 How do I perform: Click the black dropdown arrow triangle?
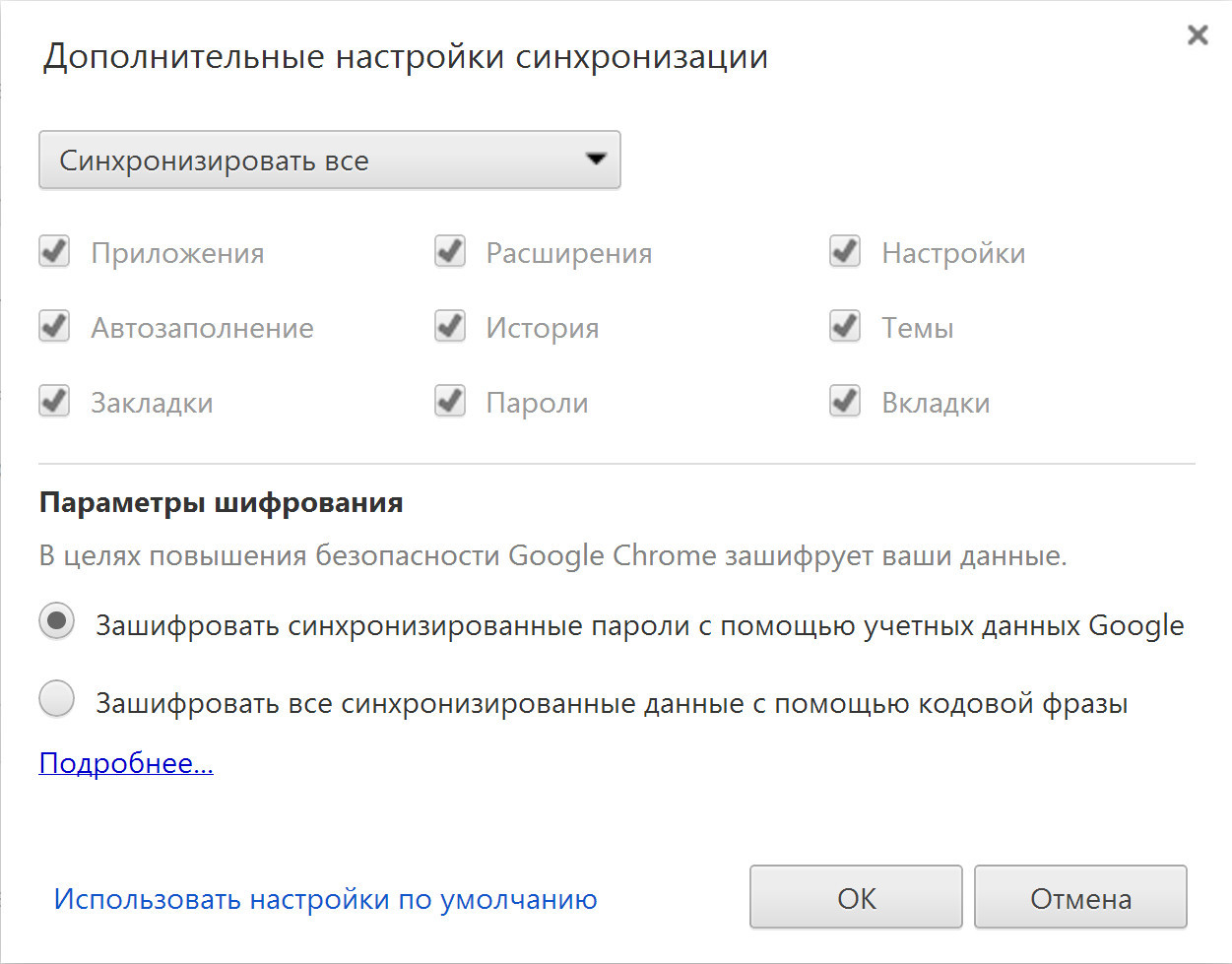coord(595,159)
